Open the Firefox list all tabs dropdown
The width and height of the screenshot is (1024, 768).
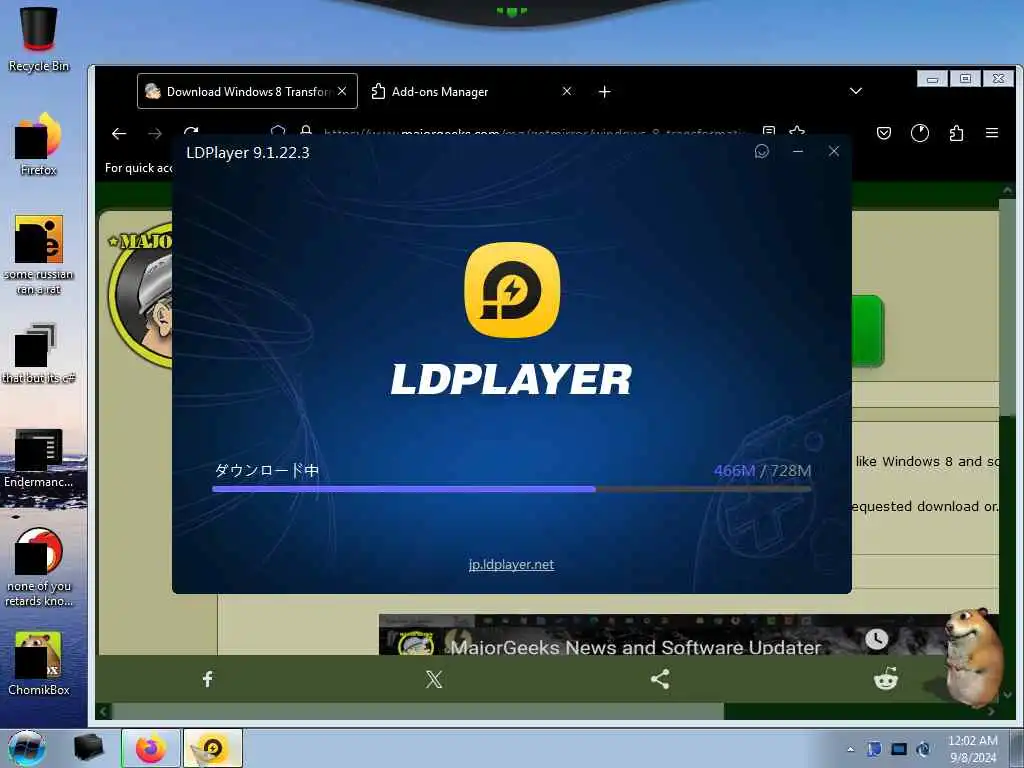coord(856,91)
